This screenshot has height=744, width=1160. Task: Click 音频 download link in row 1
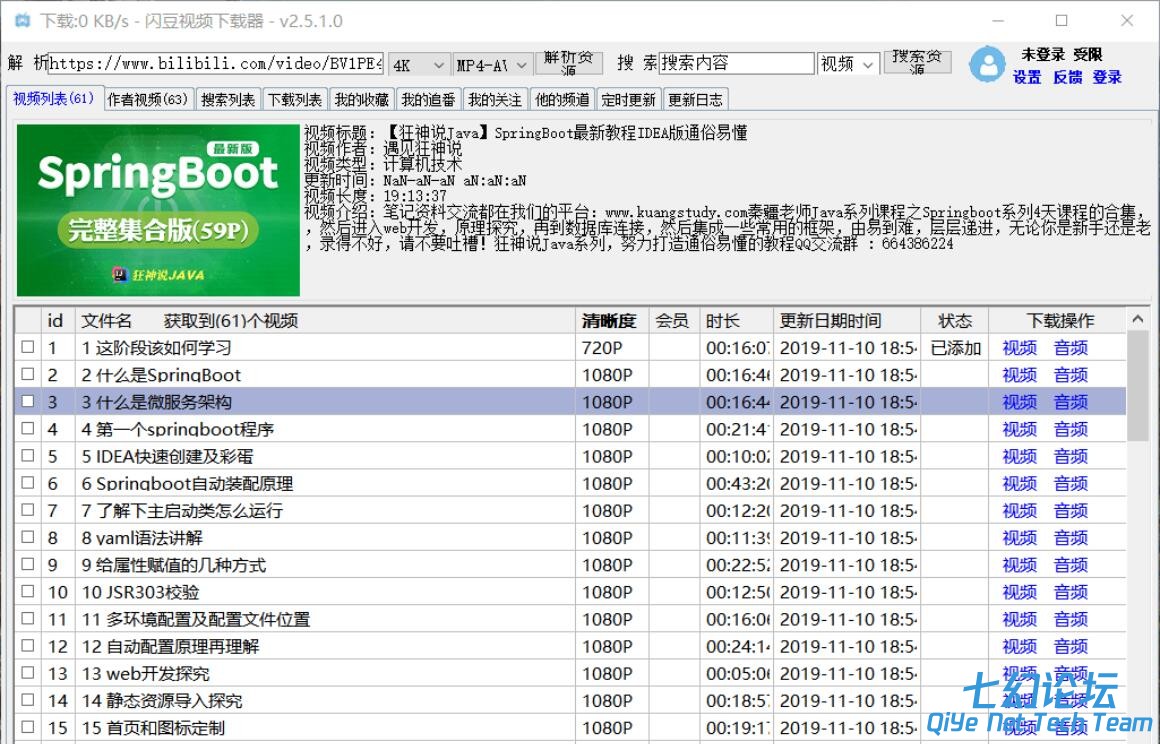[1070, 348]
